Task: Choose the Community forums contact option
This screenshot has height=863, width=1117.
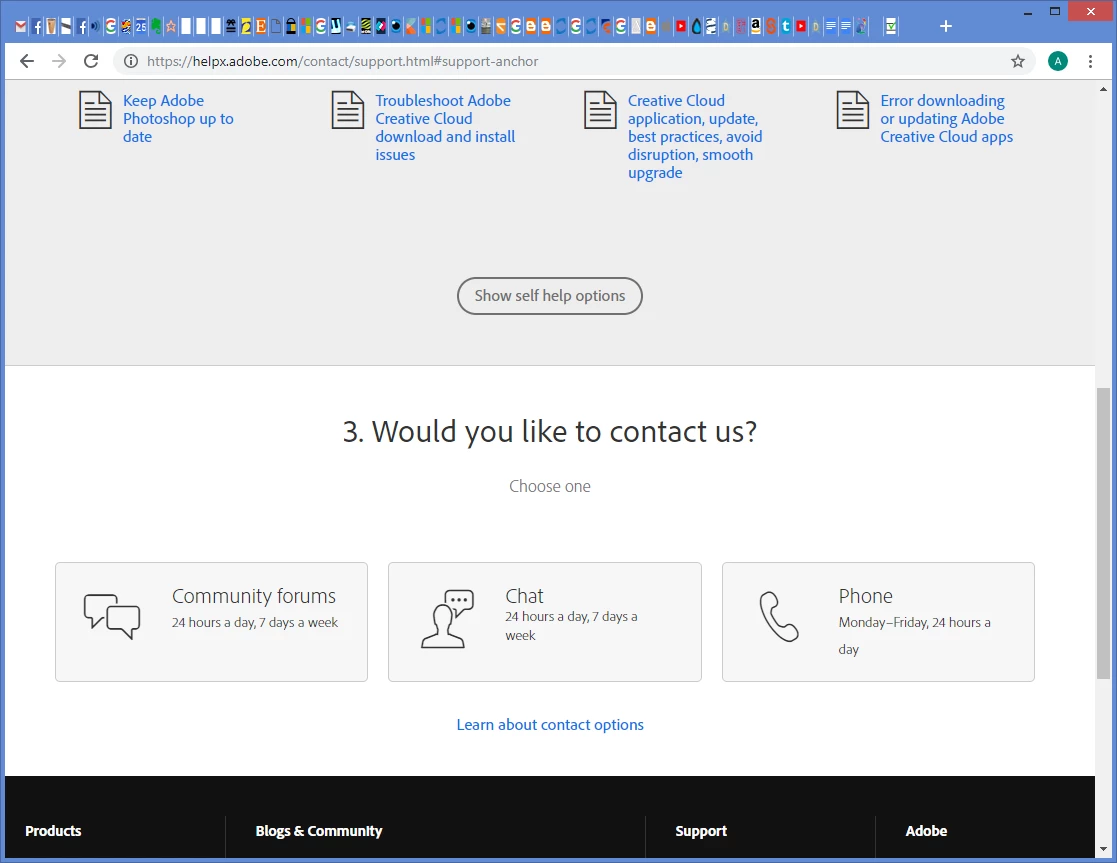Action: [212, 621]
